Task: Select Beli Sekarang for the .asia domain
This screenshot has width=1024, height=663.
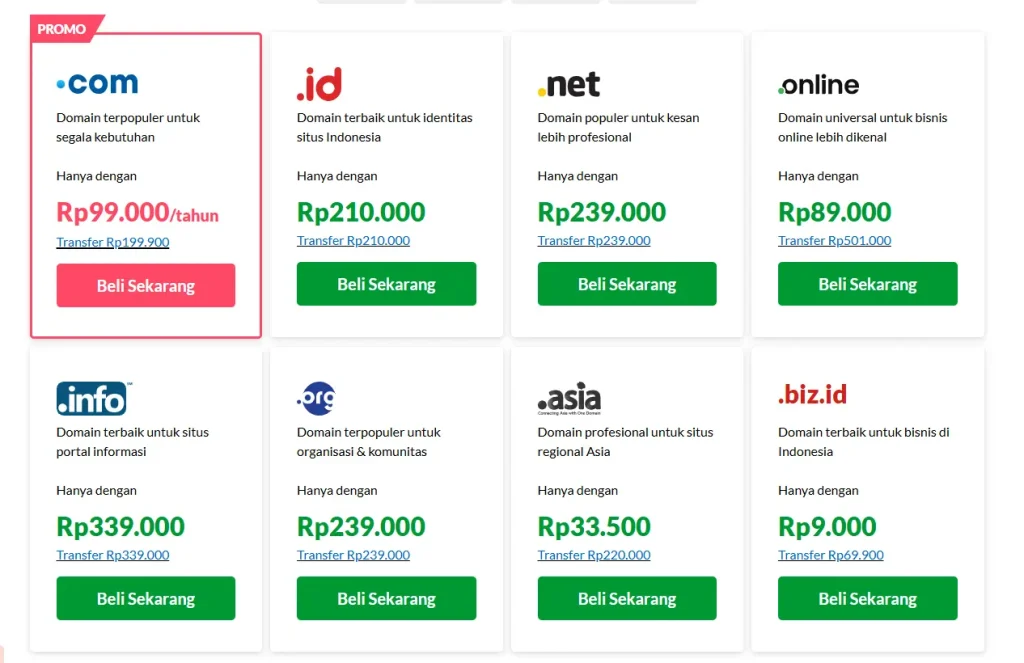Action: (627, 598)
